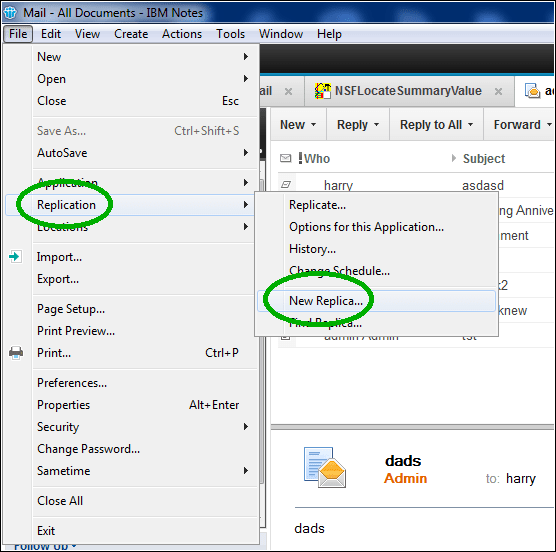Image resolution: width=556 pixels, height=552 pixels.
Task: Close the NSFLocateSummaryValue tab
Action: coord(498,91)
